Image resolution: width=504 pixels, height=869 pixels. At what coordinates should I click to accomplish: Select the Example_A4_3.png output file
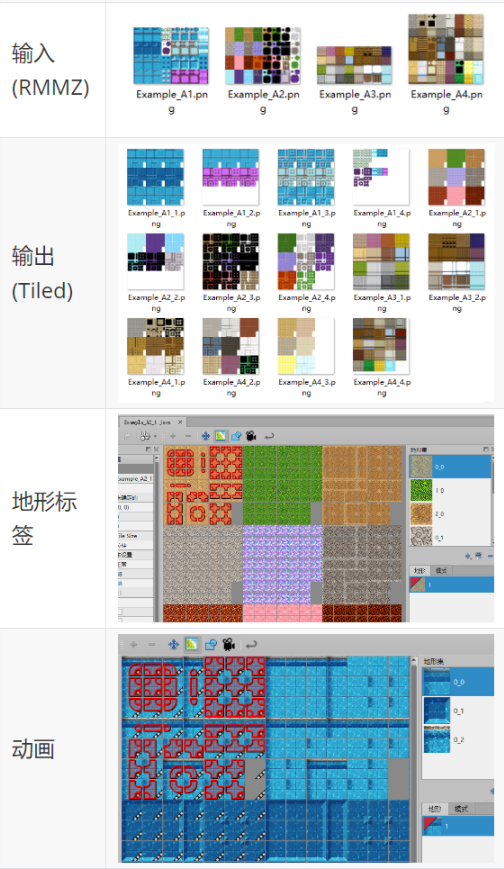coord(306,346)
